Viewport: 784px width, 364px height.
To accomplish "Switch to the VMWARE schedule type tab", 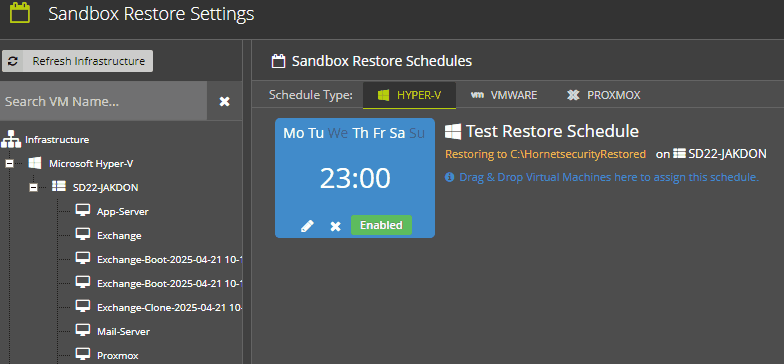I will [504, 95].
